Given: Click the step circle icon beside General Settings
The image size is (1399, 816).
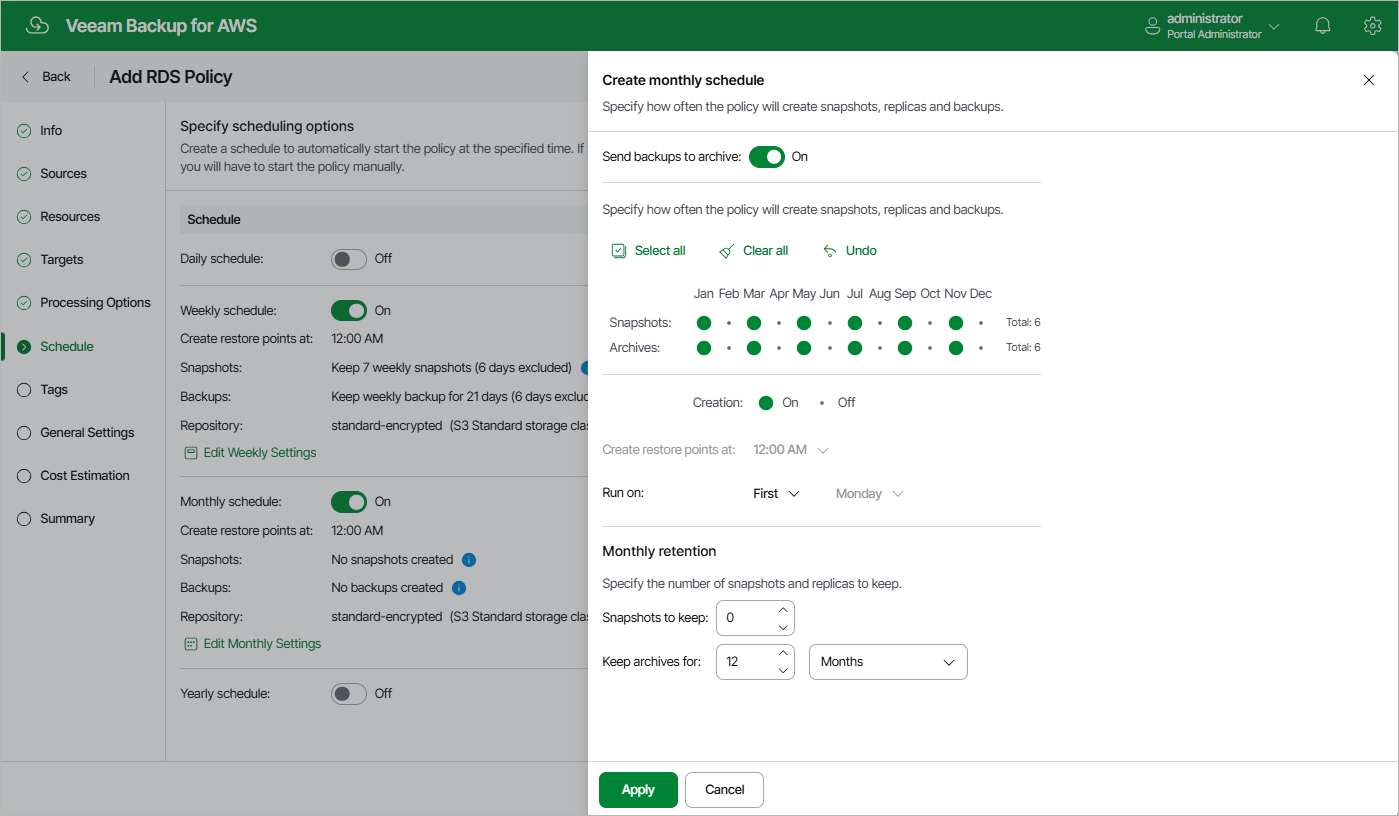Looking at the screenshot, I should click(x=24, y=433).
